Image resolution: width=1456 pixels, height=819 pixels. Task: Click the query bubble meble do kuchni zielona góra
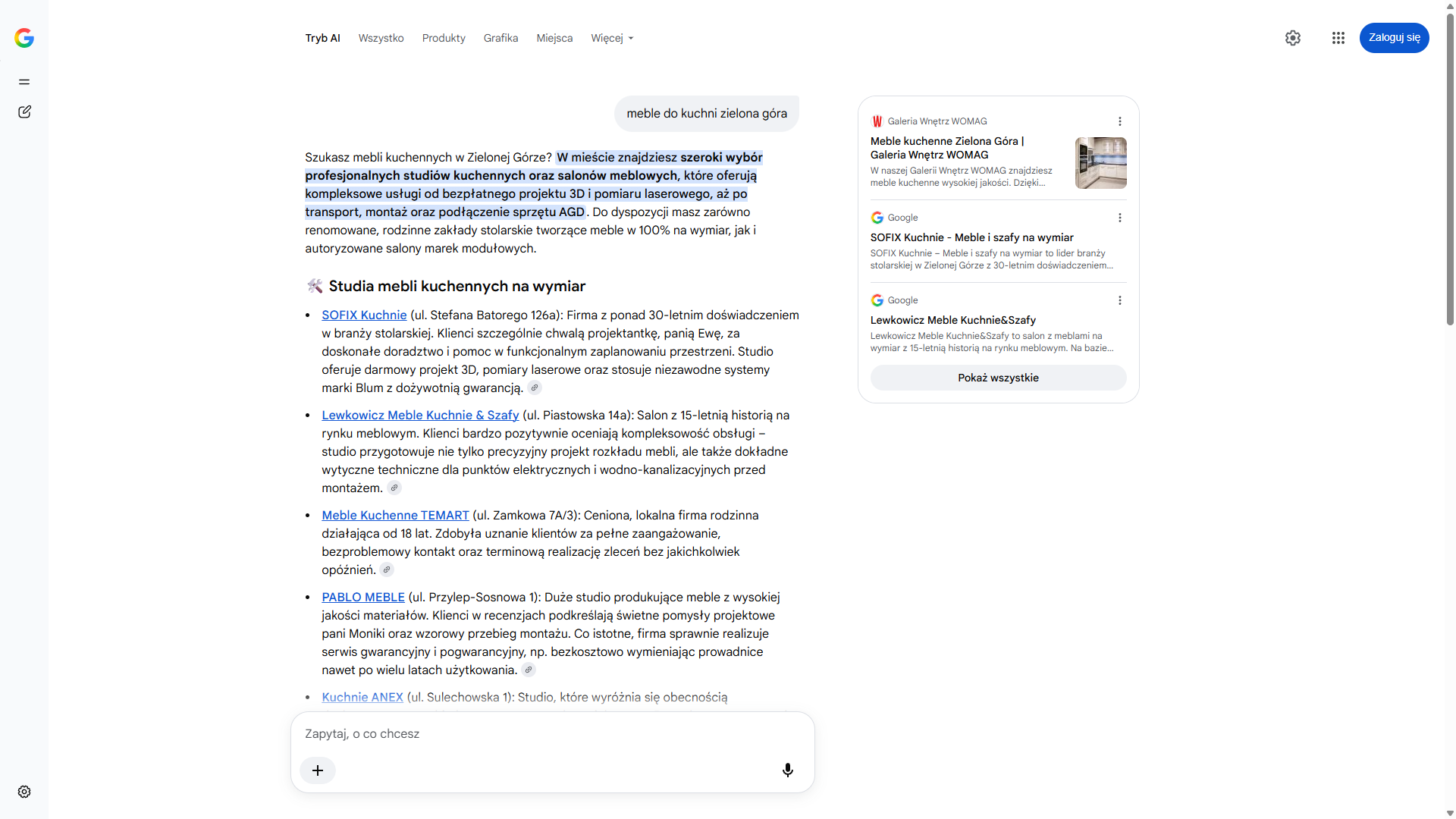click(x=706, y=114)
